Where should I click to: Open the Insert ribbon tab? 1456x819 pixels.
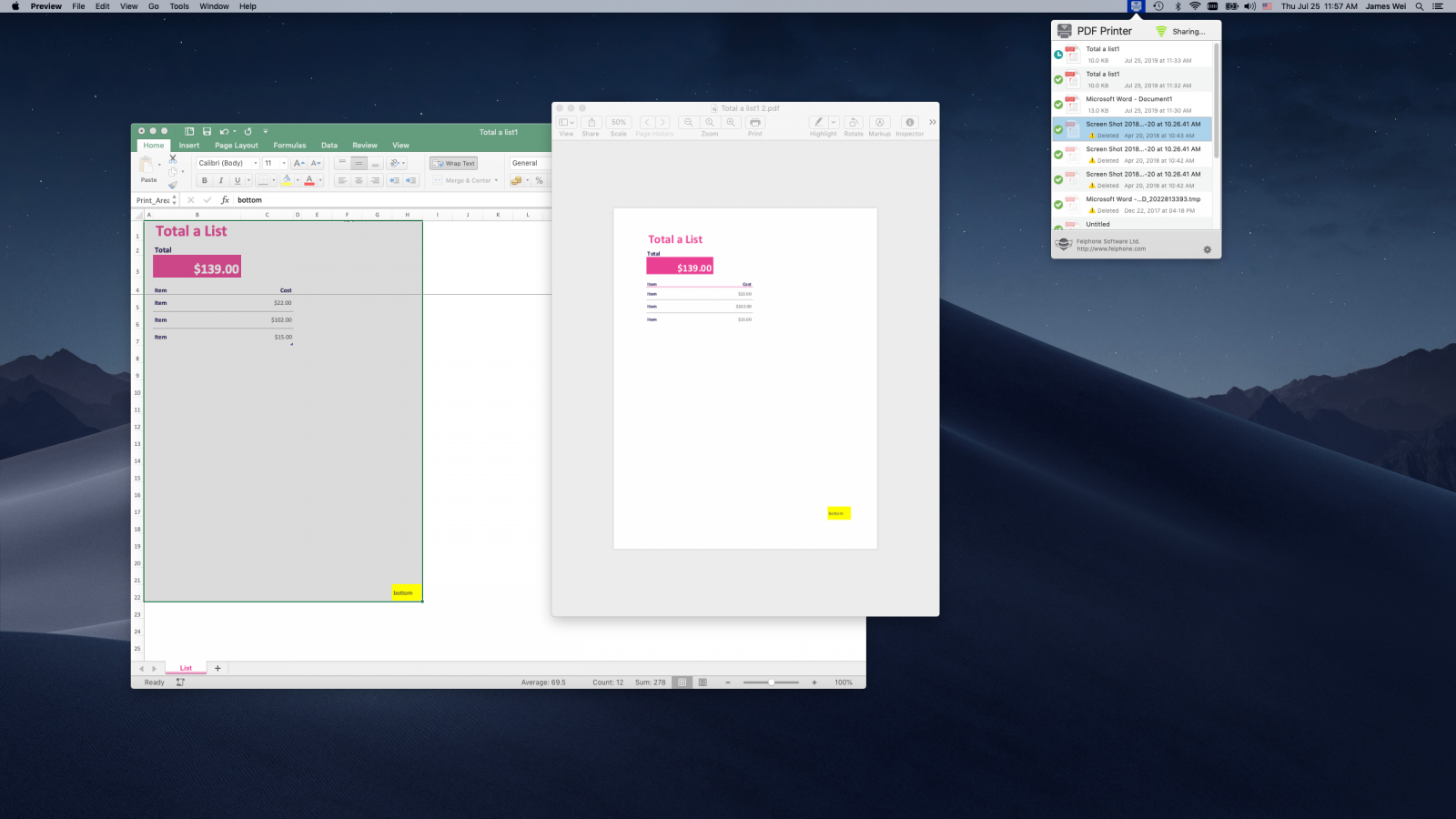point(189,146)
